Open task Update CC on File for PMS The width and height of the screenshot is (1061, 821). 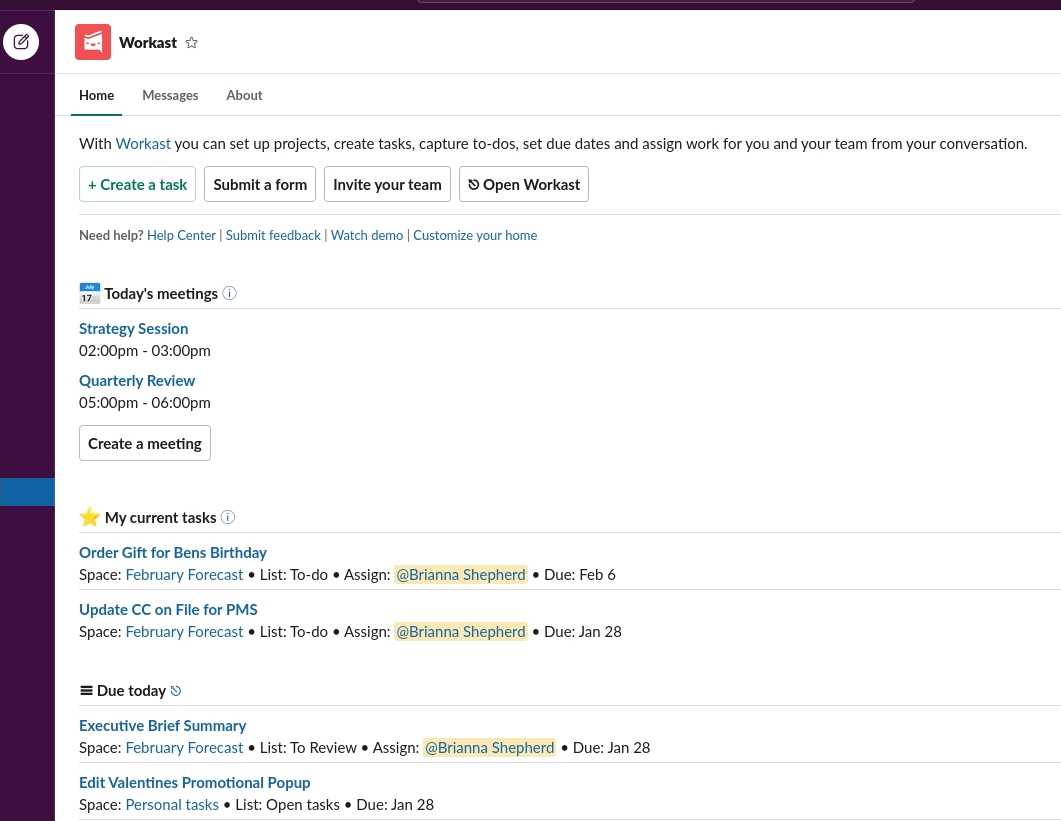tap(168, 610)
